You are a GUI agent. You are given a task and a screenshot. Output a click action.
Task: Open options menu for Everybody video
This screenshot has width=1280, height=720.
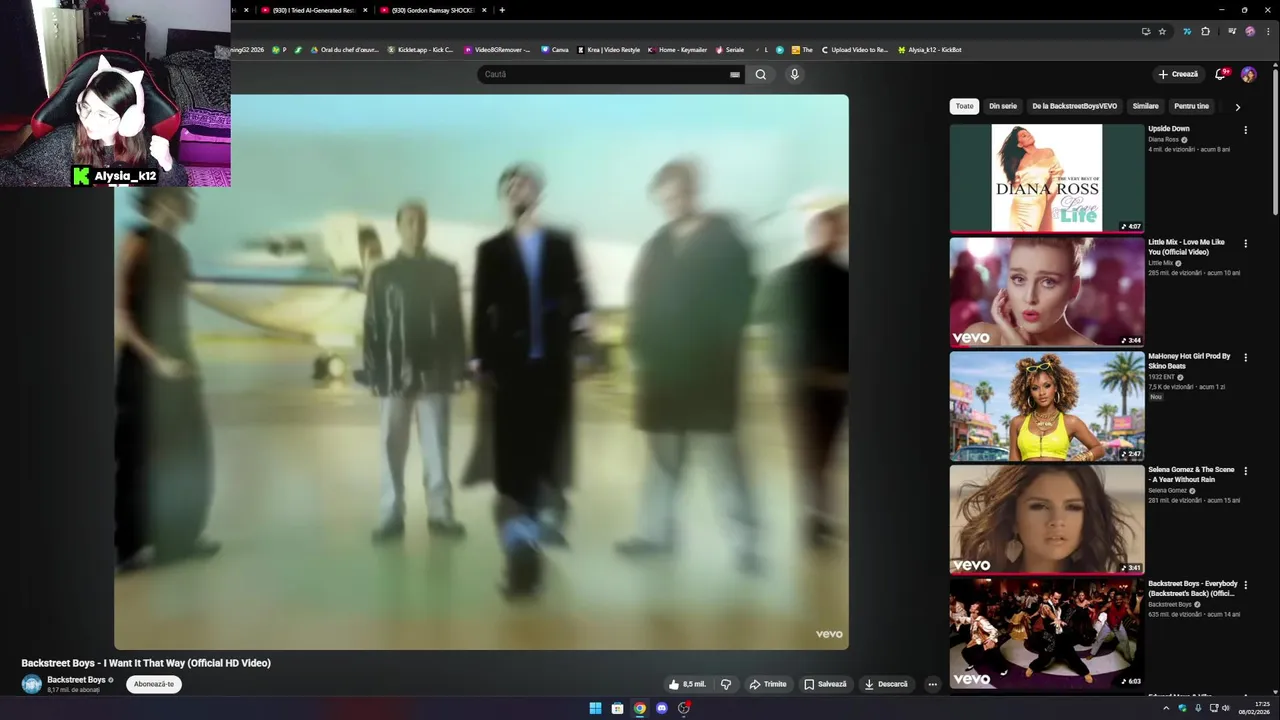tap(1245, 584)
